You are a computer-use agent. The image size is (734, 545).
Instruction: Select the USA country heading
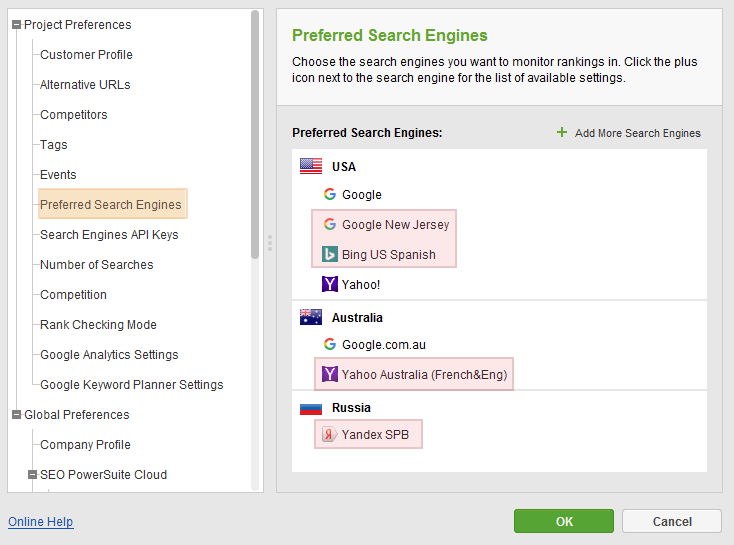(344, 167)
